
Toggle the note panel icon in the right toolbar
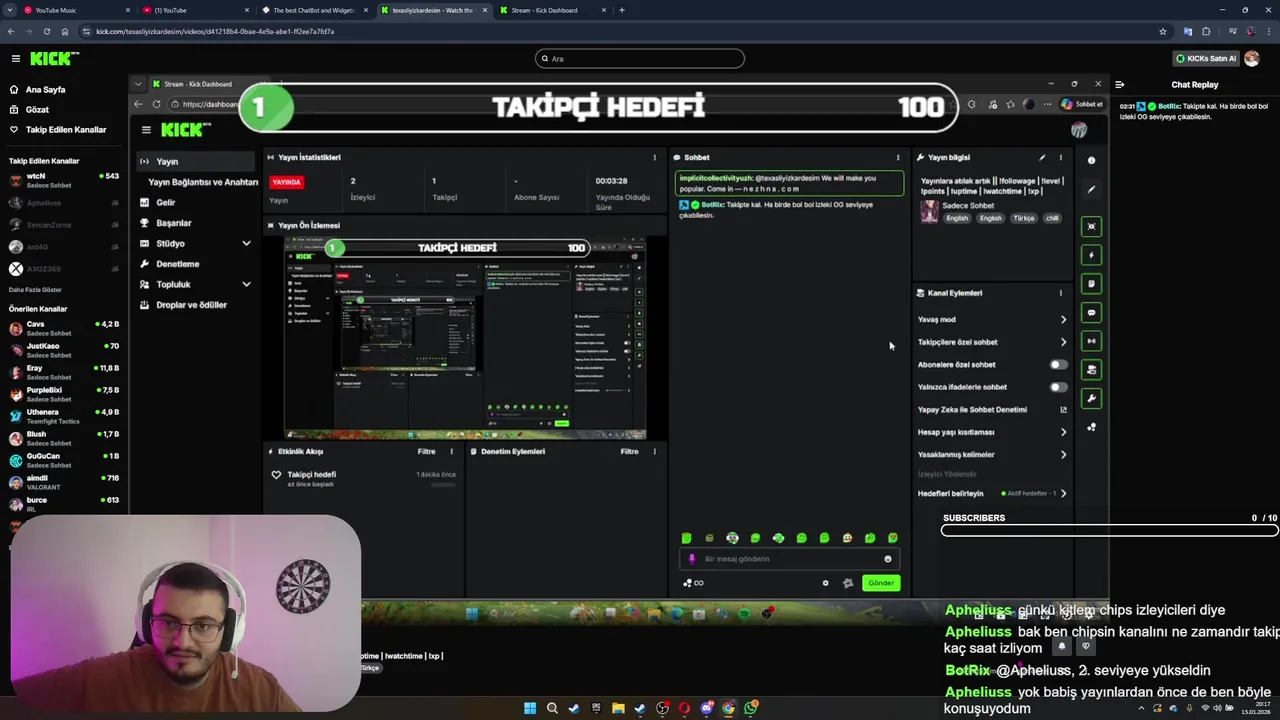[1091, 284]
